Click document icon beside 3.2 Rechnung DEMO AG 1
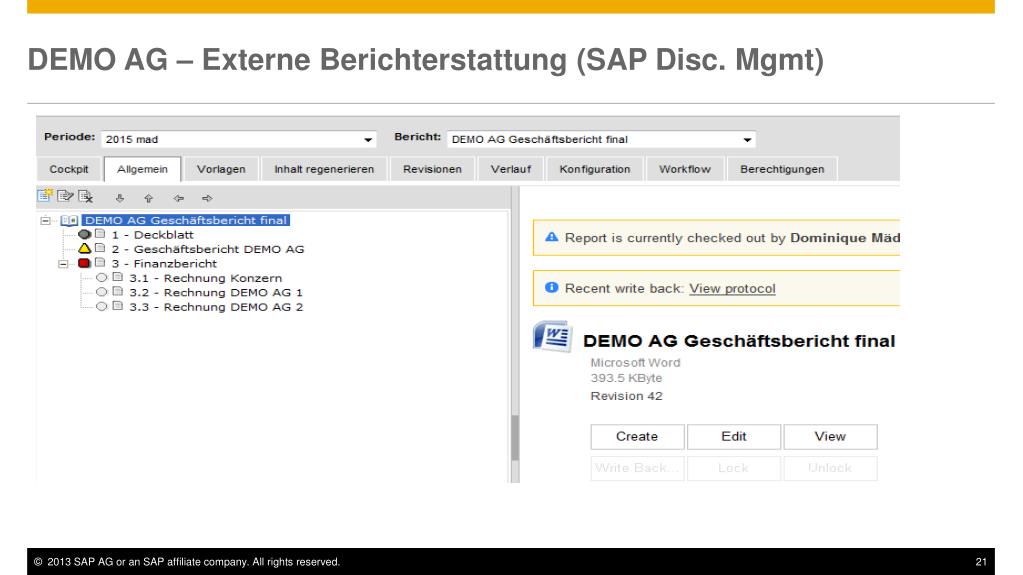Image resolution: width=1023 pixels, height=575 pixels. click(x=117, y=291)
